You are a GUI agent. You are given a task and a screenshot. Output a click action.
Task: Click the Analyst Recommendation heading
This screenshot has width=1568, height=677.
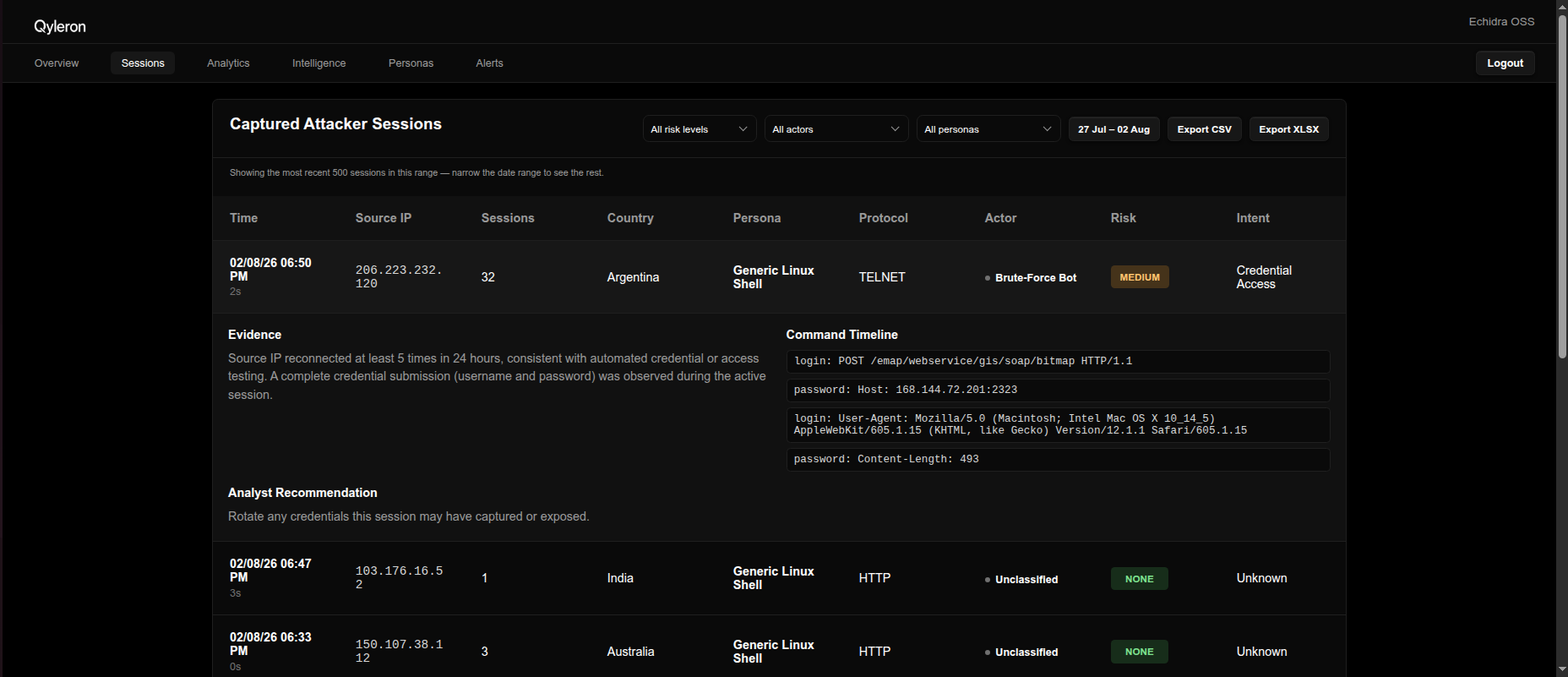[302, 493]
